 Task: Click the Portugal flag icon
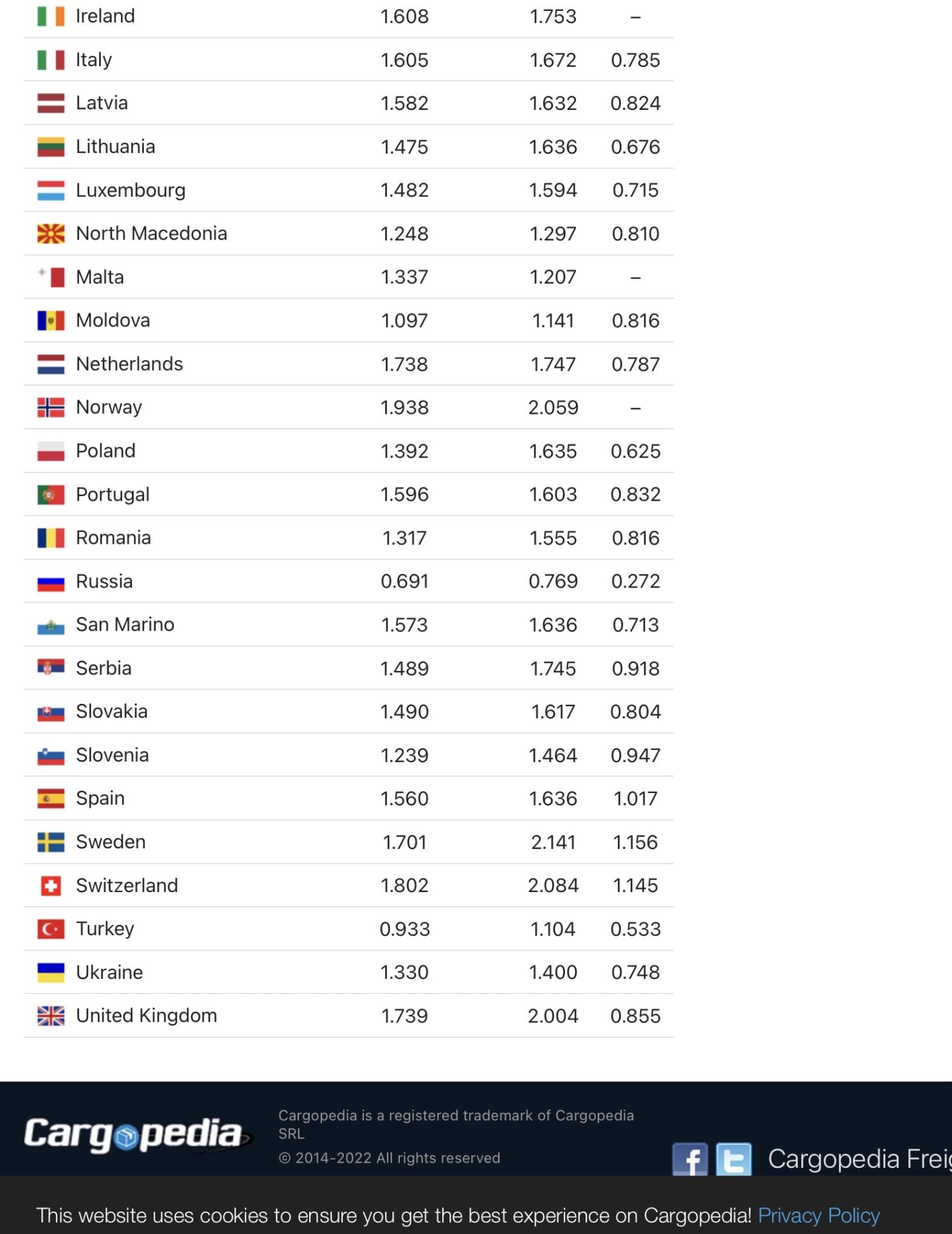pos(51,495)
